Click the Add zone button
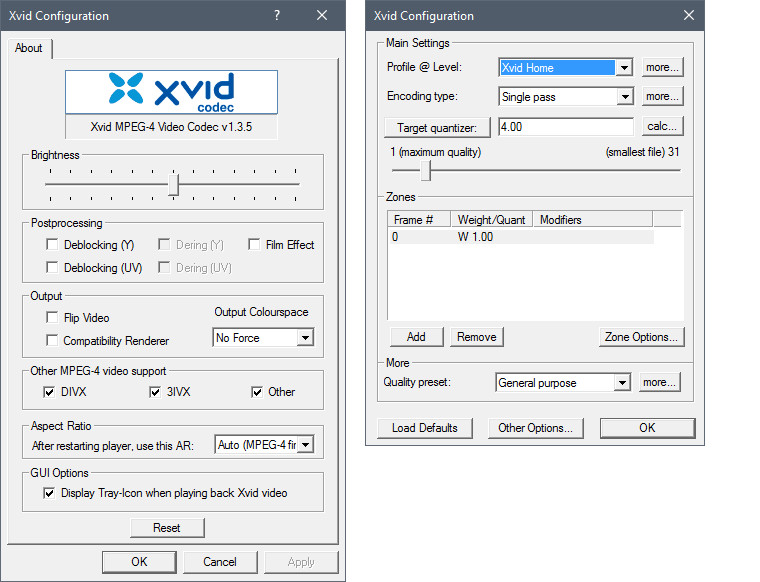760x582 pixels. click(x=416, y=337)
